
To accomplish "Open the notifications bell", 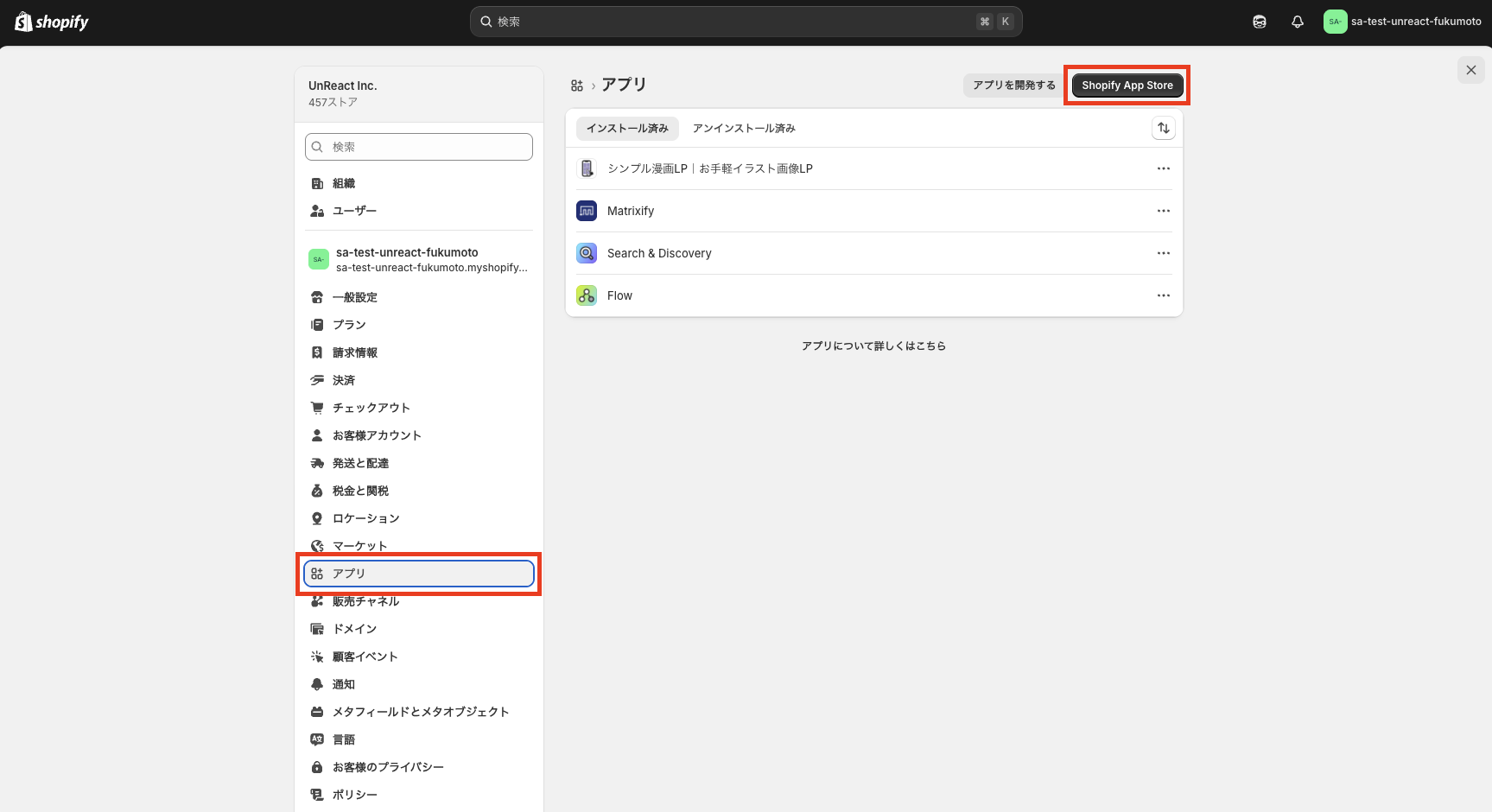I will point(1298,22).
